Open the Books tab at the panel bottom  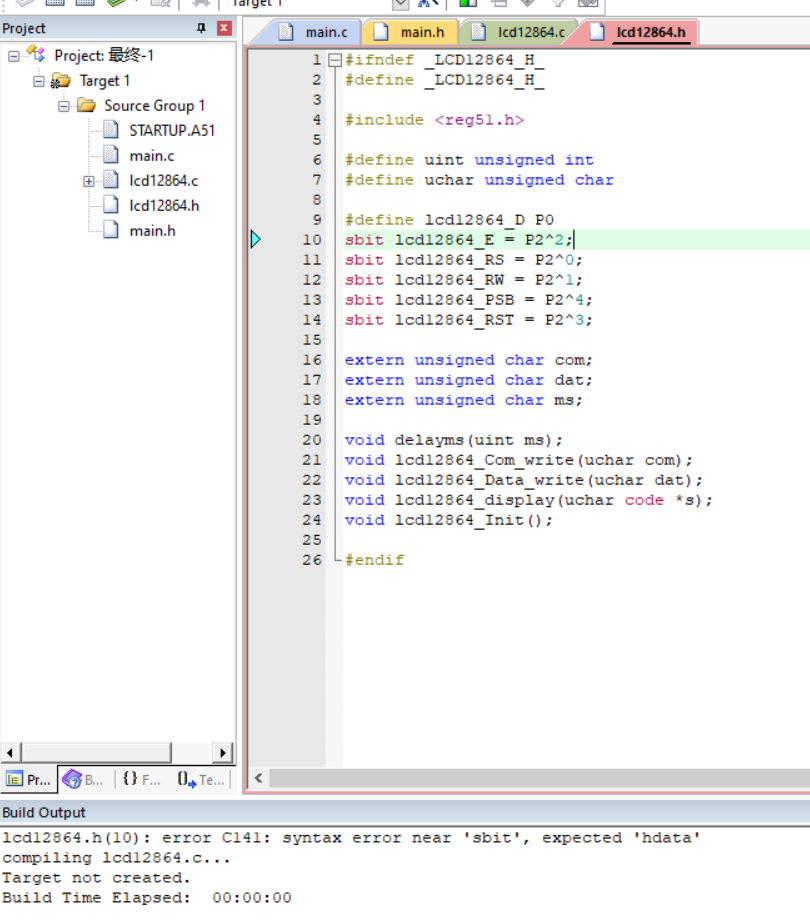pyautogui.click(x=84, y=780)
